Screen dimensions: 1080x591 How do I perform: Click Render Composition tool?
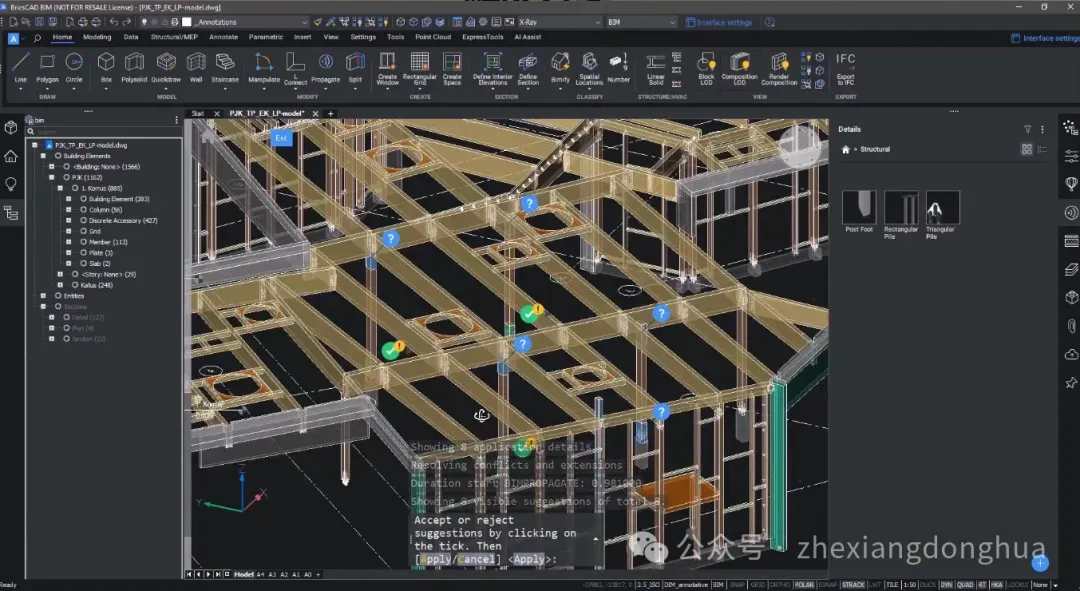778,69
